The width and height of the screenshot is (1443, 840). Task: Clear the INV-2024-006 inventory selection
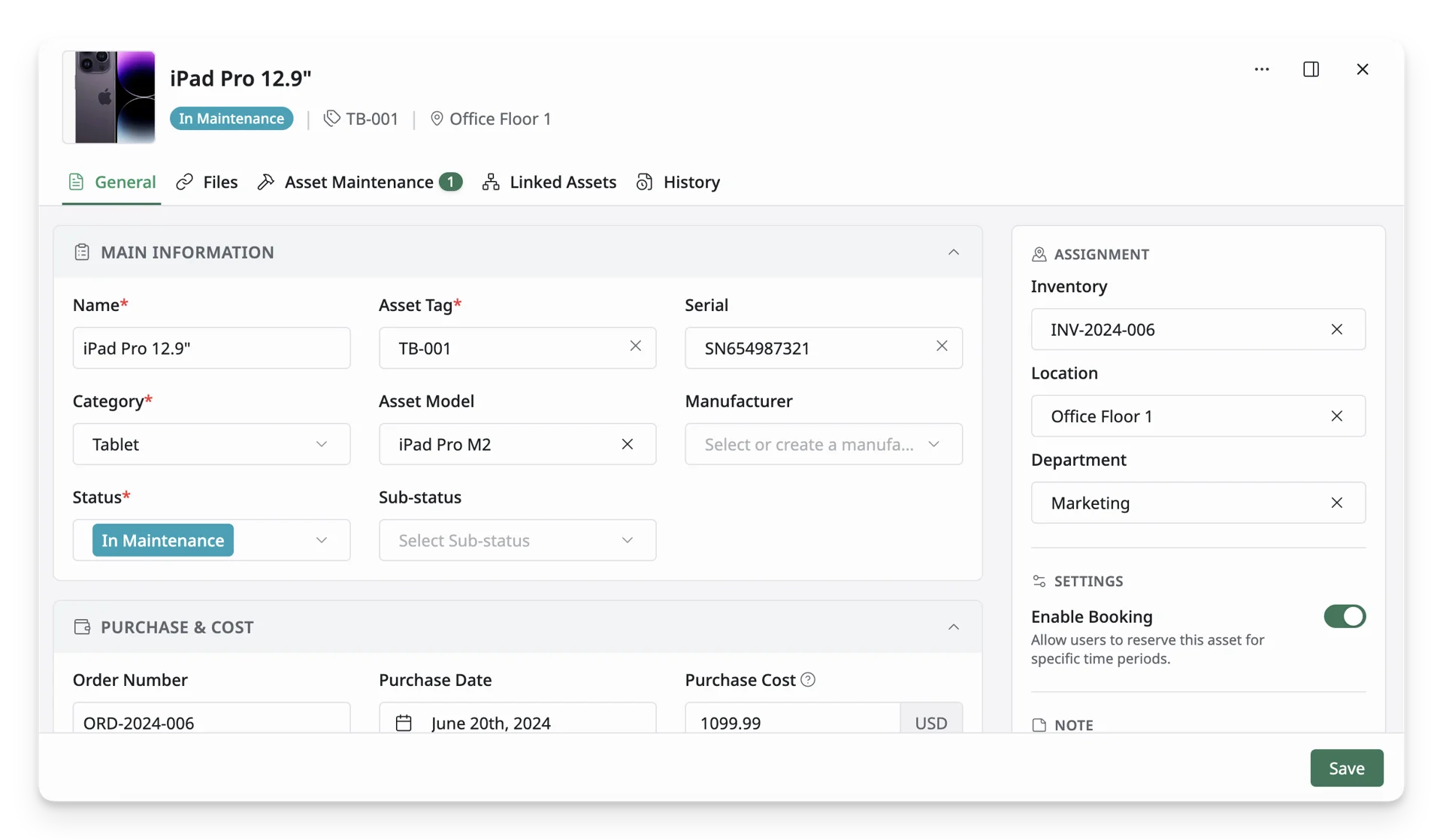1337,329
